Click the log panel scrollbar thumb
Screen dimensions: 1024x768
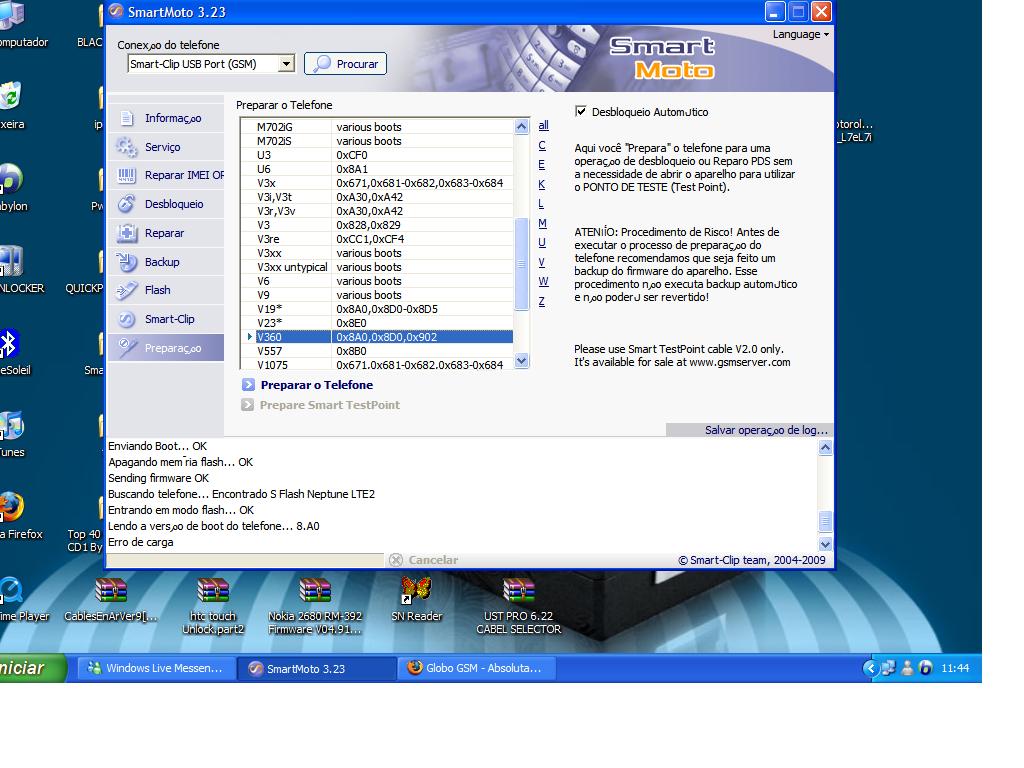click(825, 521)
